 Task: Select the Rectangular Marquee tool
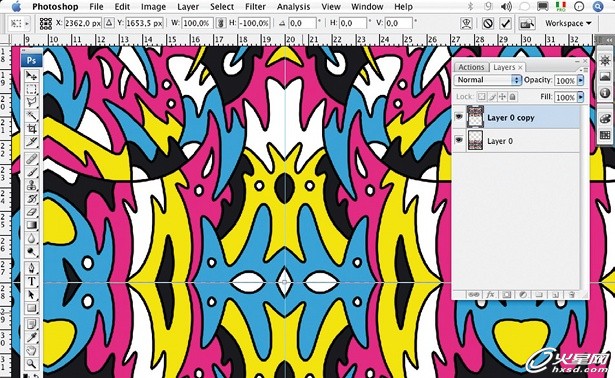(31, 89)
